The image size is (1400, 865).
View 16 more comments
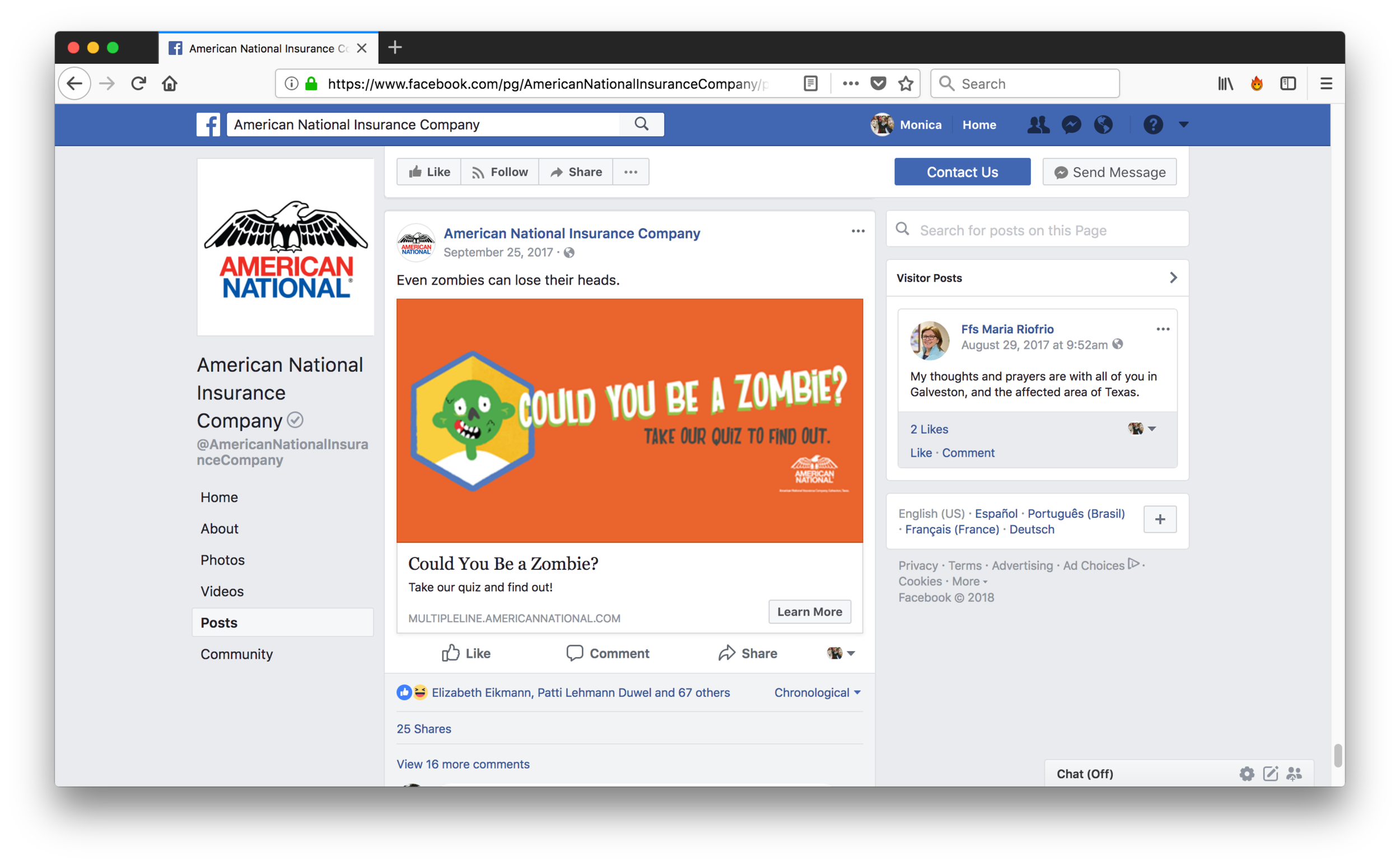coord(463,764)
